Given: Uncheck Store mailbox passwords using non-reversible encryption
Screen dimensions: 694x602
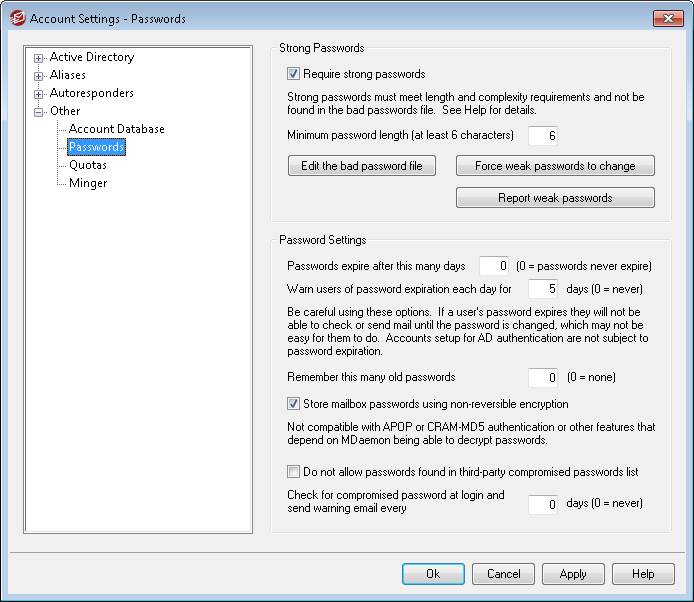Looking at the screenshot, I should coord(293,403).
